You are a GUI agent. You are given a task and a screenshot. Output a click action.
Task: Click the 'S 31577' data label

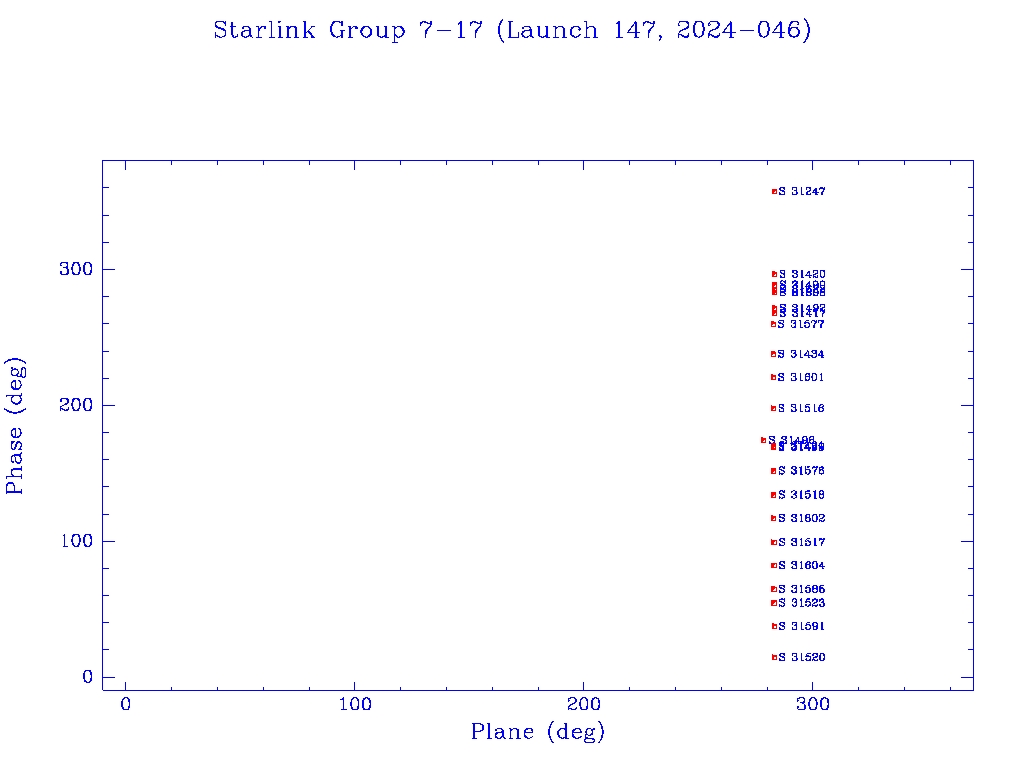point(801,324)
